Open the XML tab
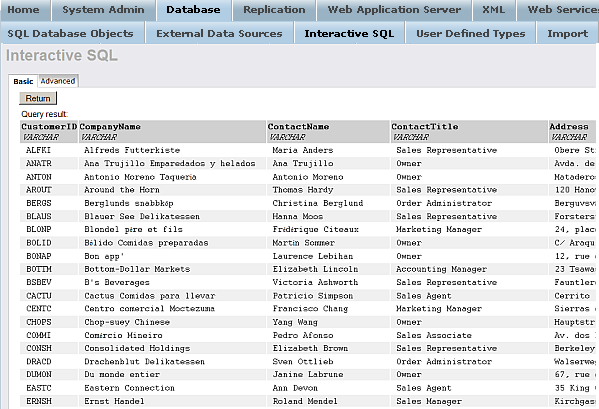 click(x=494, y=10)
